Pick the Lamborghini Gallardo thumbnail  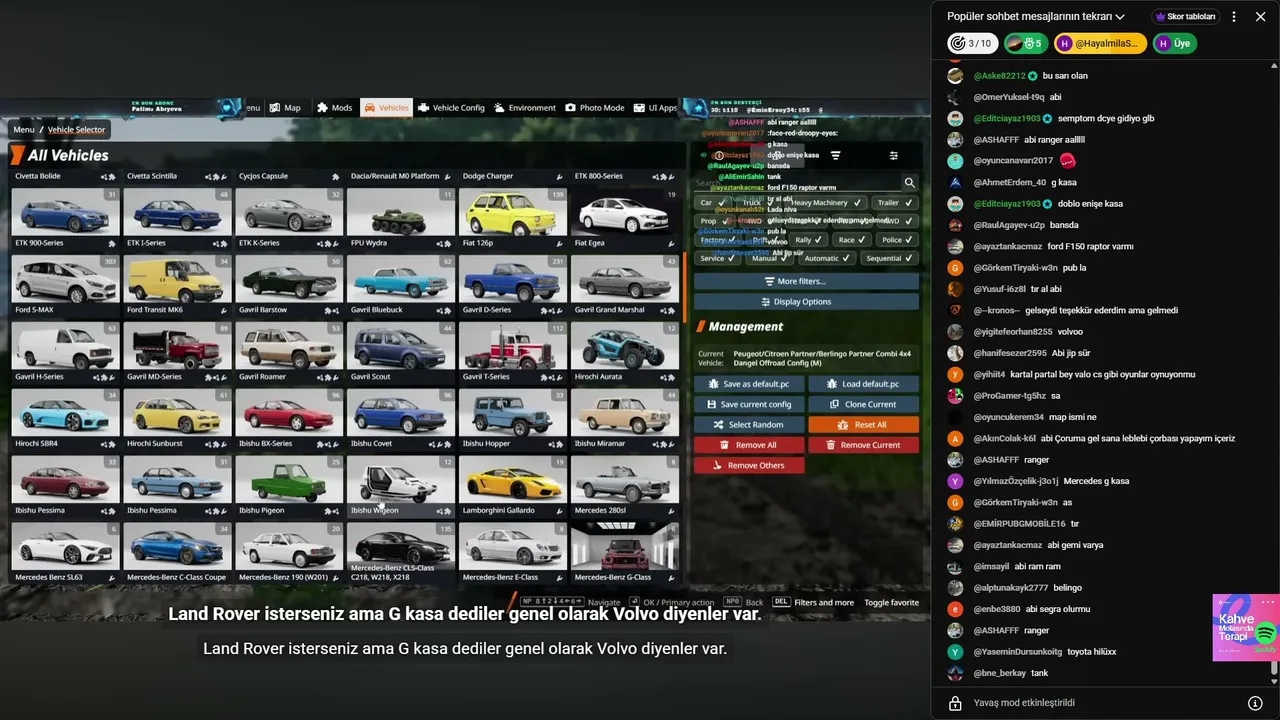(x=512, y=486)
